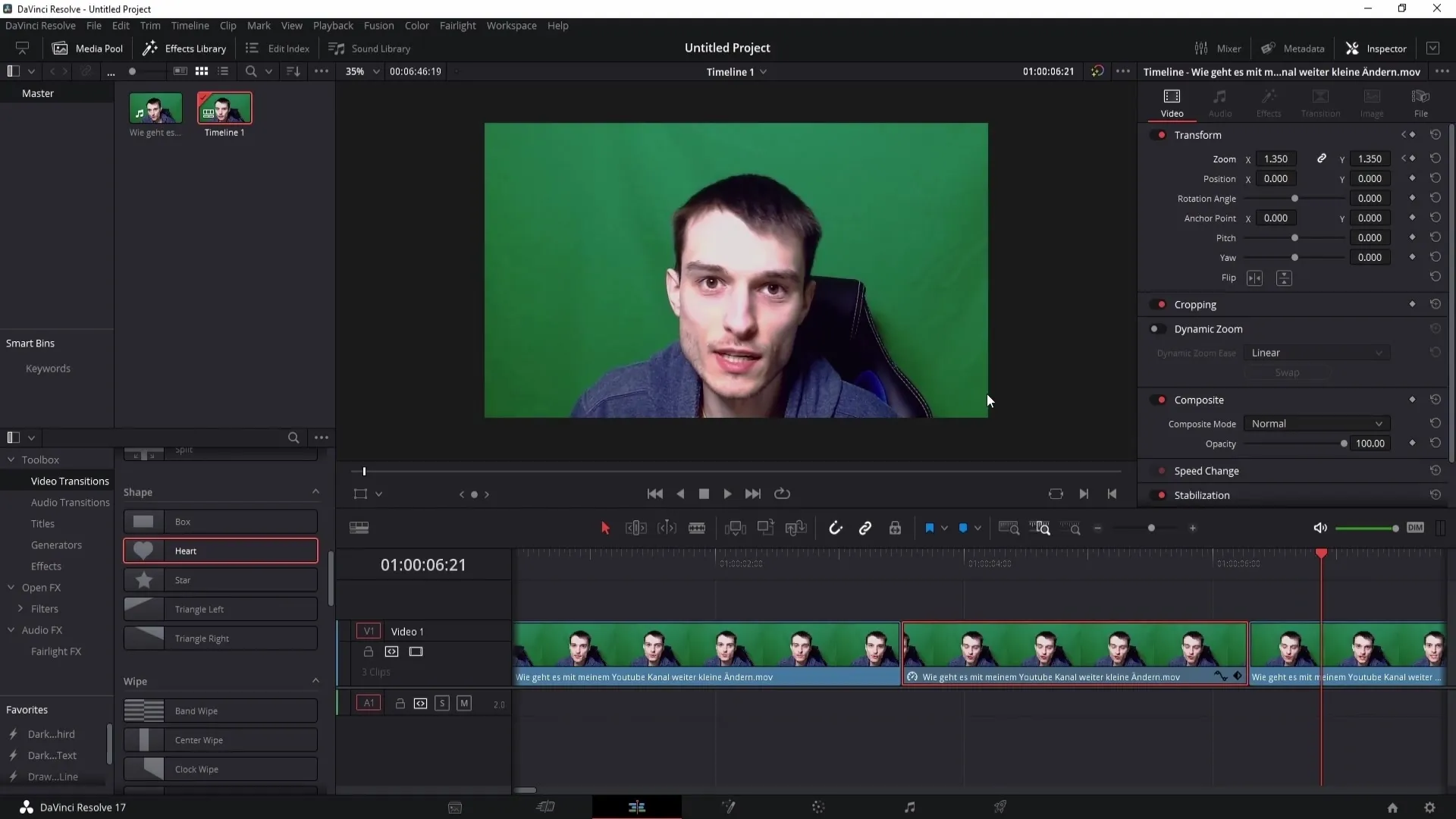Select the Flag/Mark clip icon
The height and width of the screenshot is (819, 1456).
coord(930,528)
